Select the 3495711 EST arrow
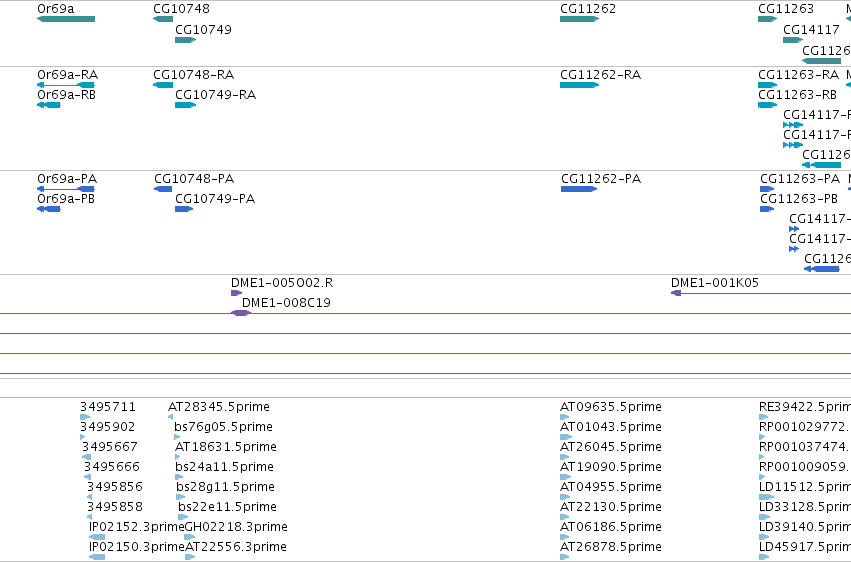This screenshot has width=851, height=562. point(85,417)
